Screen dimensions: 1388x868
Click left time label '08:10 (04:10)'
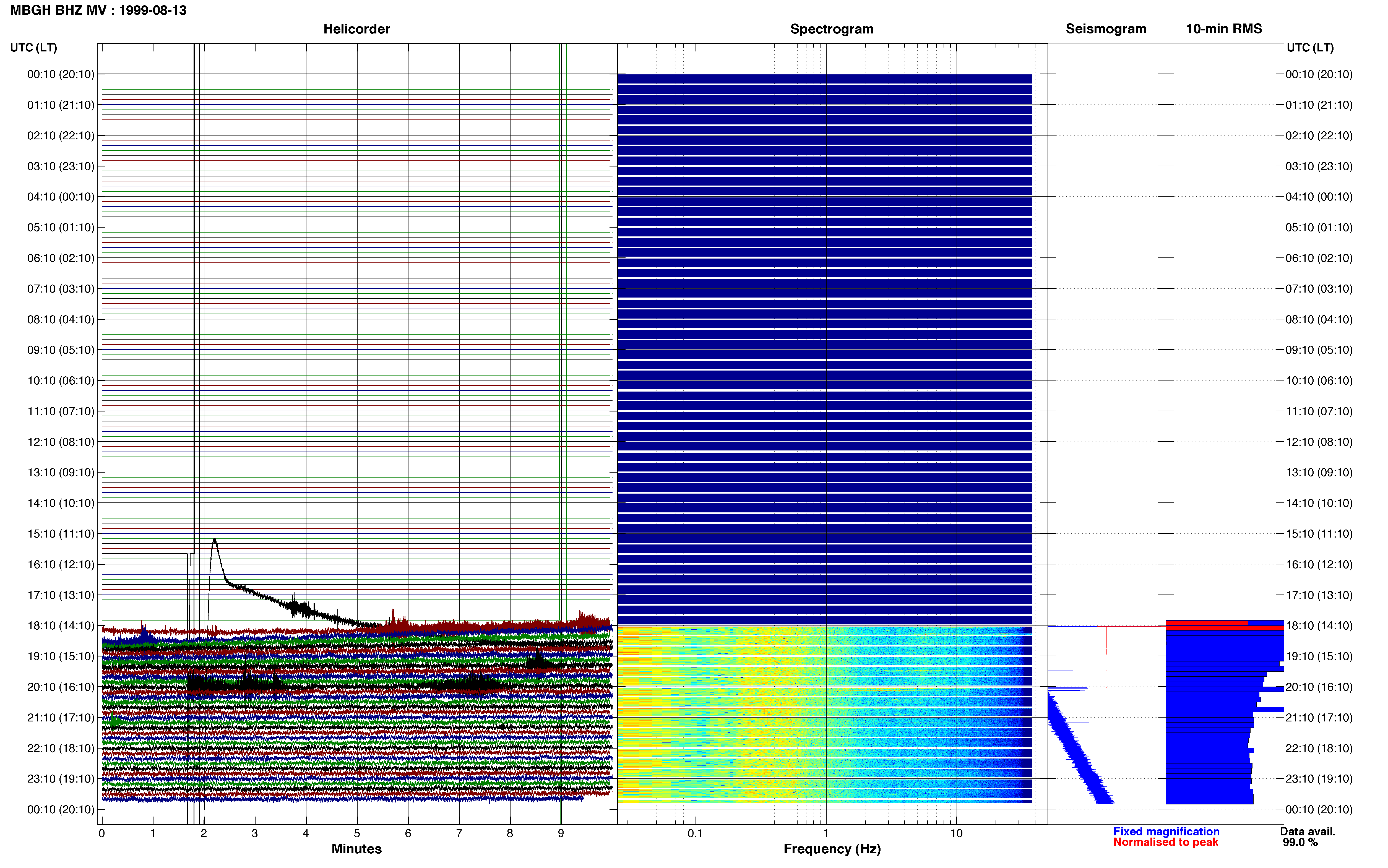pos(61,319)
